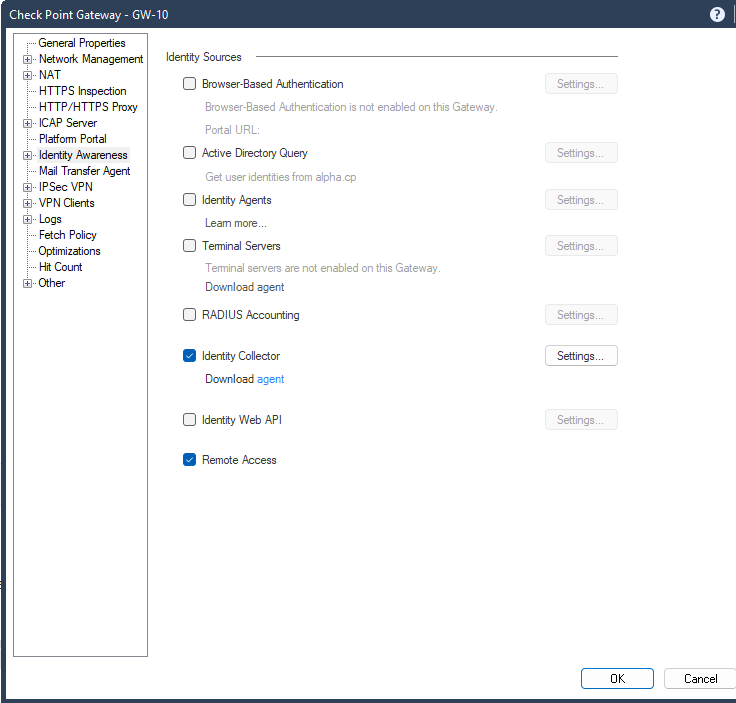
Task: Select Fetch Policy in the tree
Action: point(68,235)
